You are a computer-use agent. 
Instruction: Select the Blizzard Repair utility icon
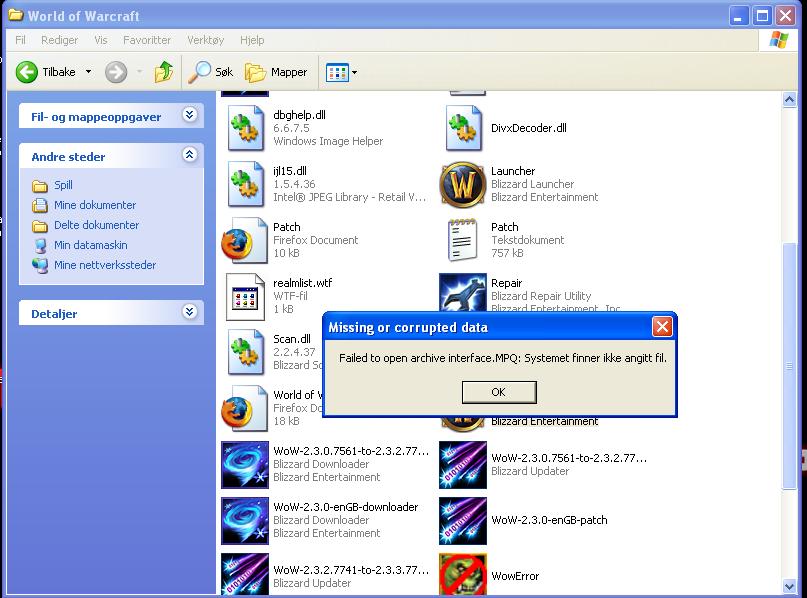click(463, 292)
